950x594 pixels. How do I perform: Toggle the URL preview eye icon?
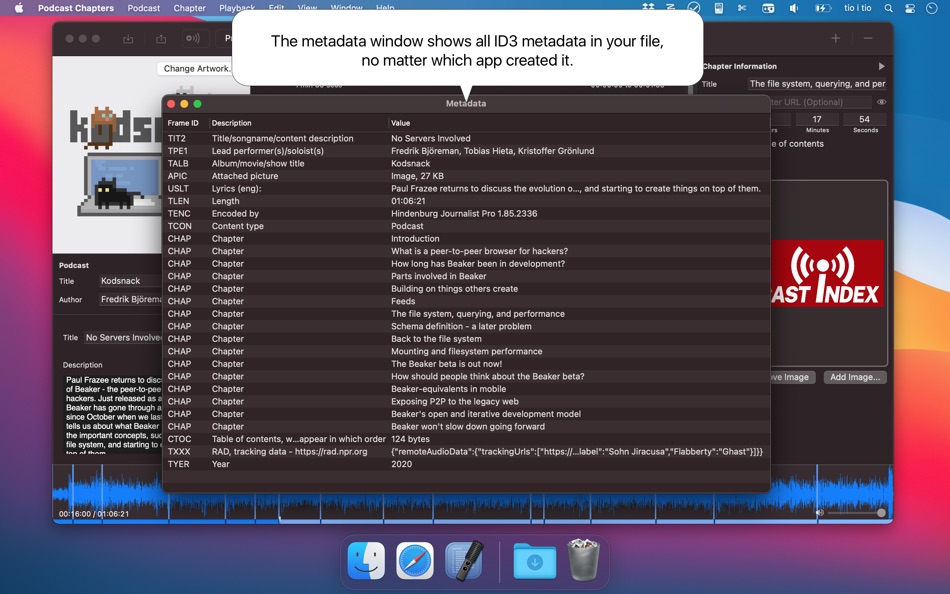pos(882,102)
